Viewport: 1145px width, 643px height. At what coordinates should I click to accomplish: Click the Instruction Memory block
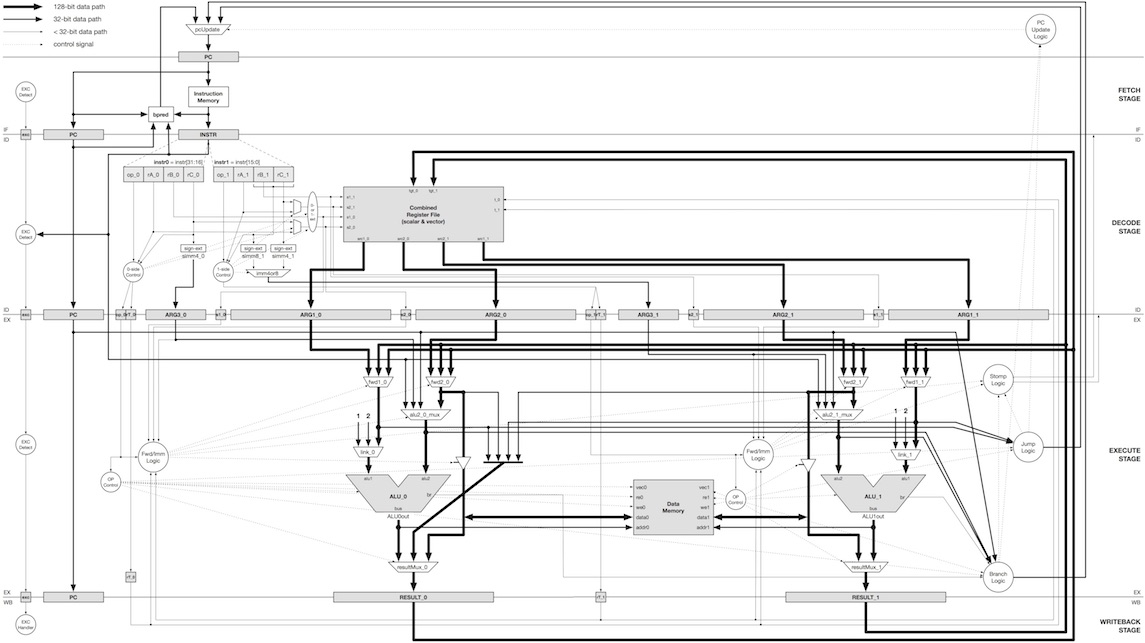coord(207,96)
